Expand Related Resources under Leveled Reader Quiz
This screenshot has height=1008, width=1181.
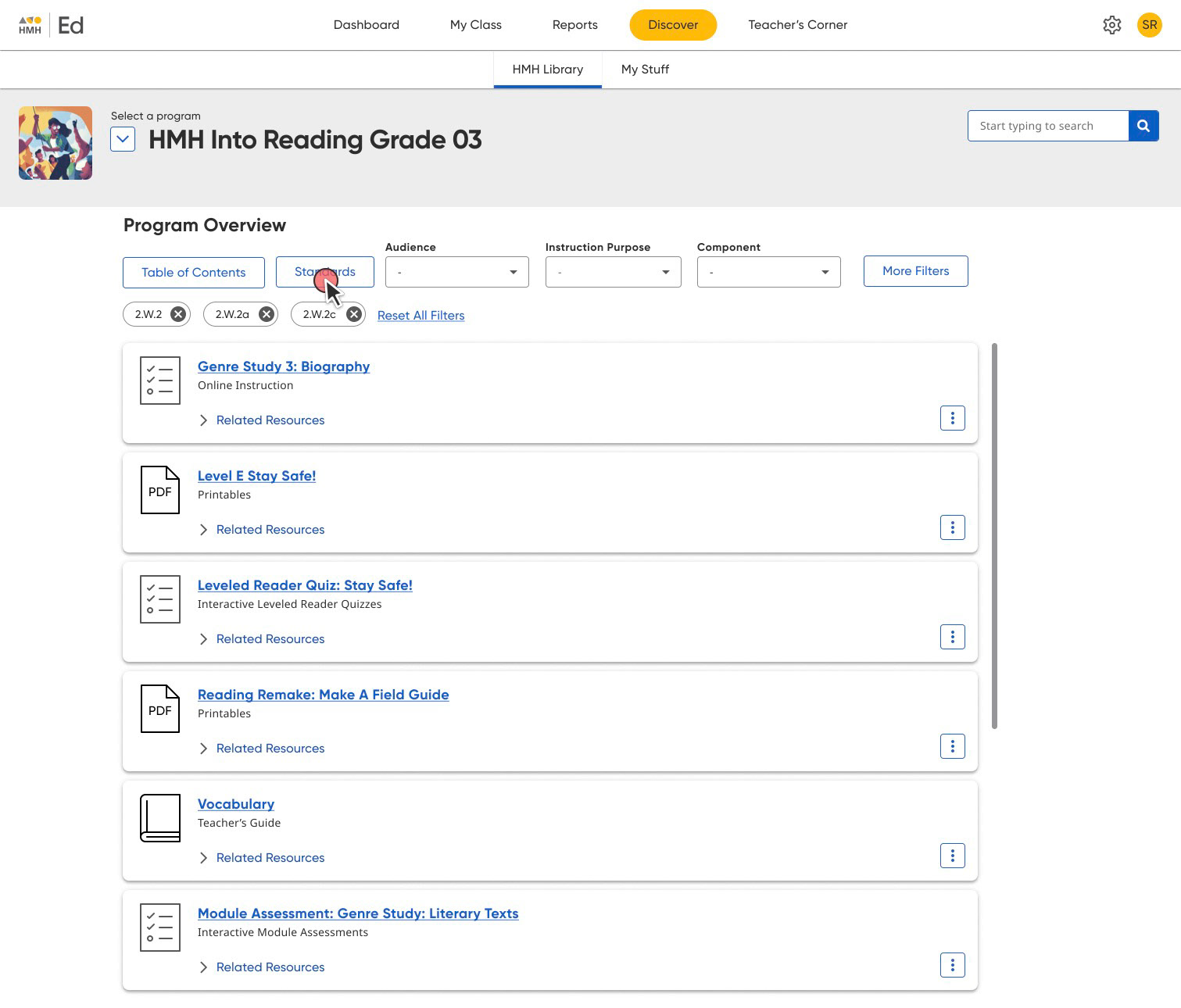[x=262, y=639]
